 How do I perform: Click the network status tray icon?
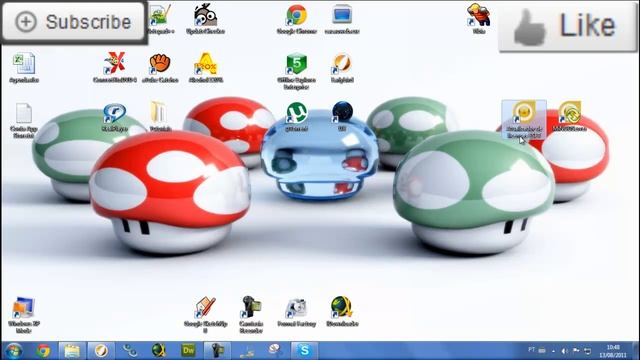pyautogui.click(x=587, y=351)
